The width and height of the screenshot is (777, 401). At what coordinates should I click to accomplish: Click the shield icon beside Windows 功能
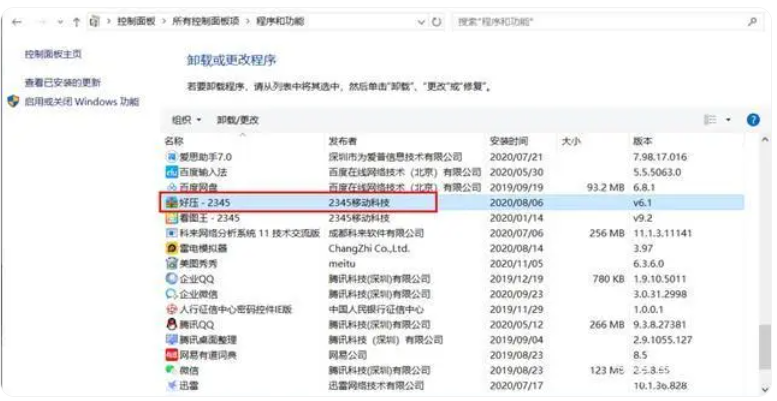13,102
